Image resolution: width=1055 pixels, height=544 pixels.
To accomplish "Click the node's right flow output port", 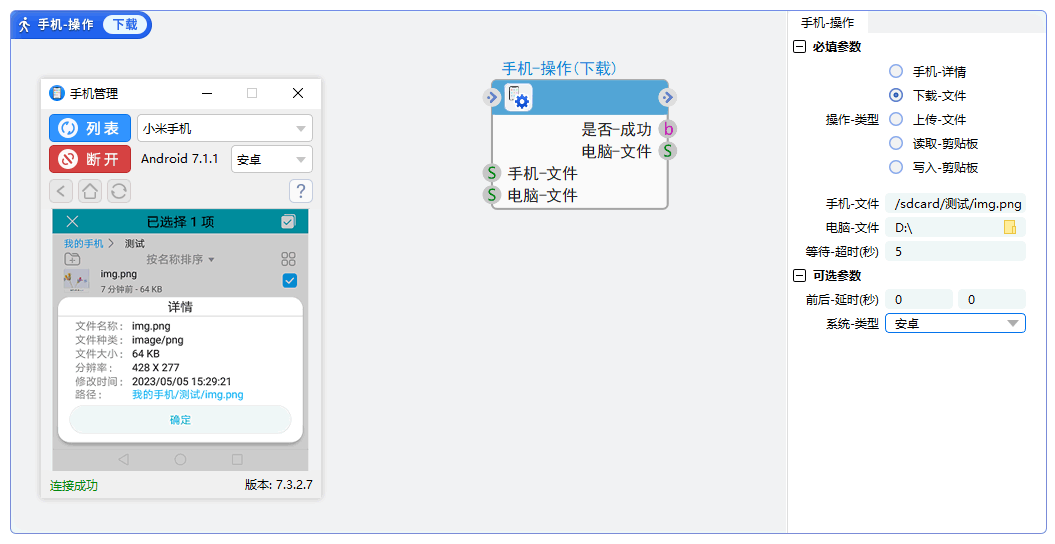I will pos(668,97).
